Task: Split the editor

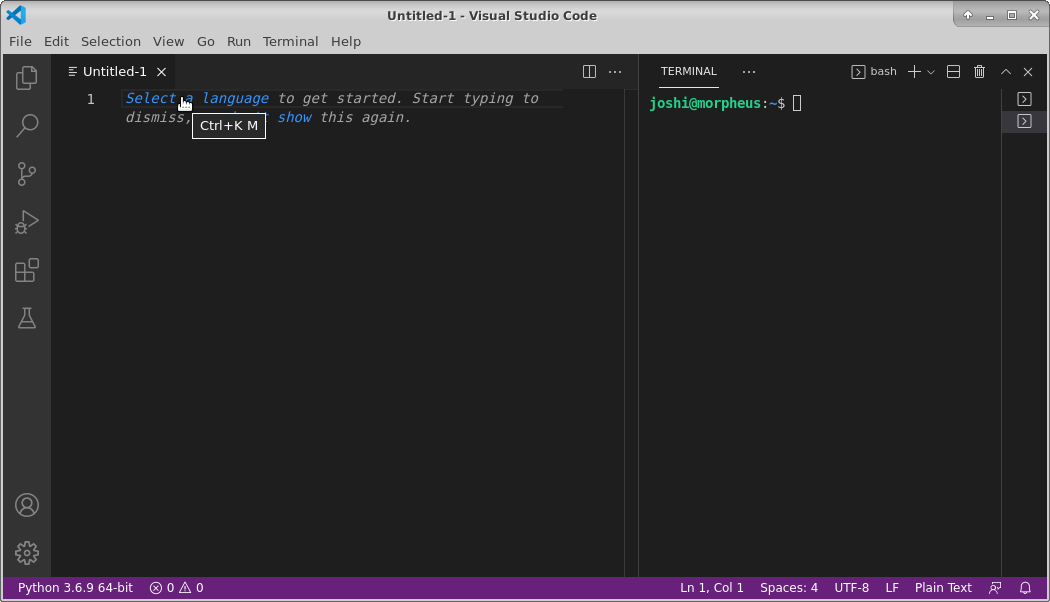Action: click(x=589, y=71)
